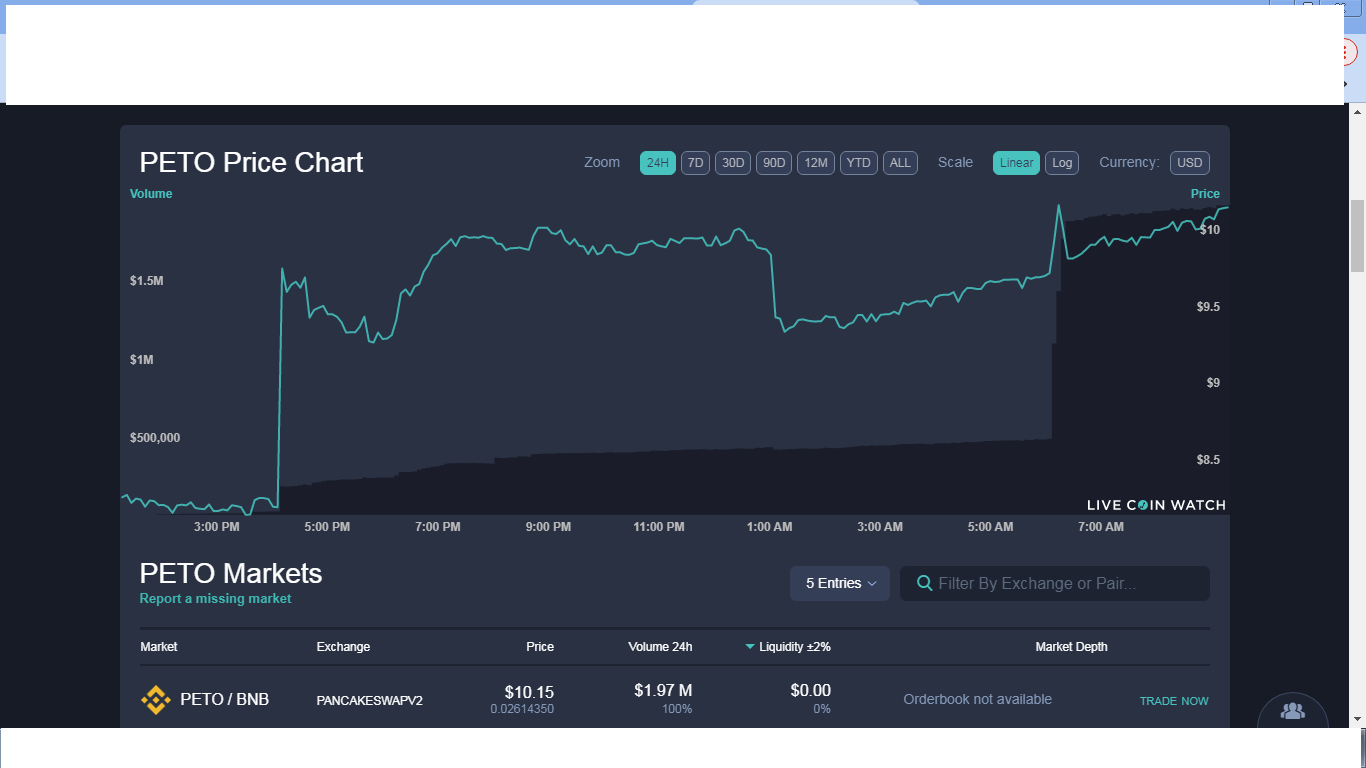Viewport: 1366px width, 768px height.
Task: Click the 3:00 PM time axis label
Action: pyautogui.click(x=217, y=527)
